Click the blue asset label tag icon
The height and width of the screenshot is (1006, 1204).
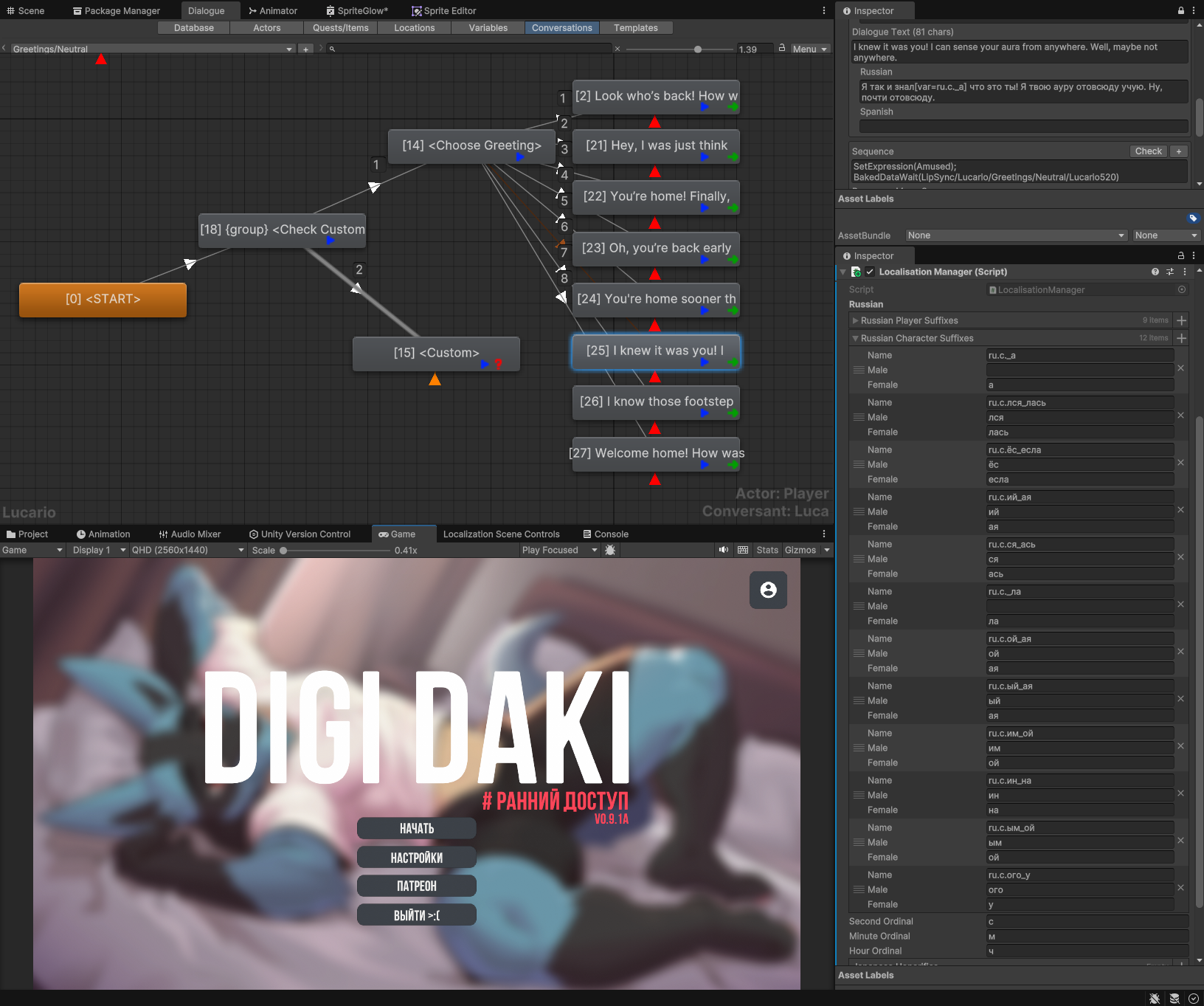coord(1193,218)
